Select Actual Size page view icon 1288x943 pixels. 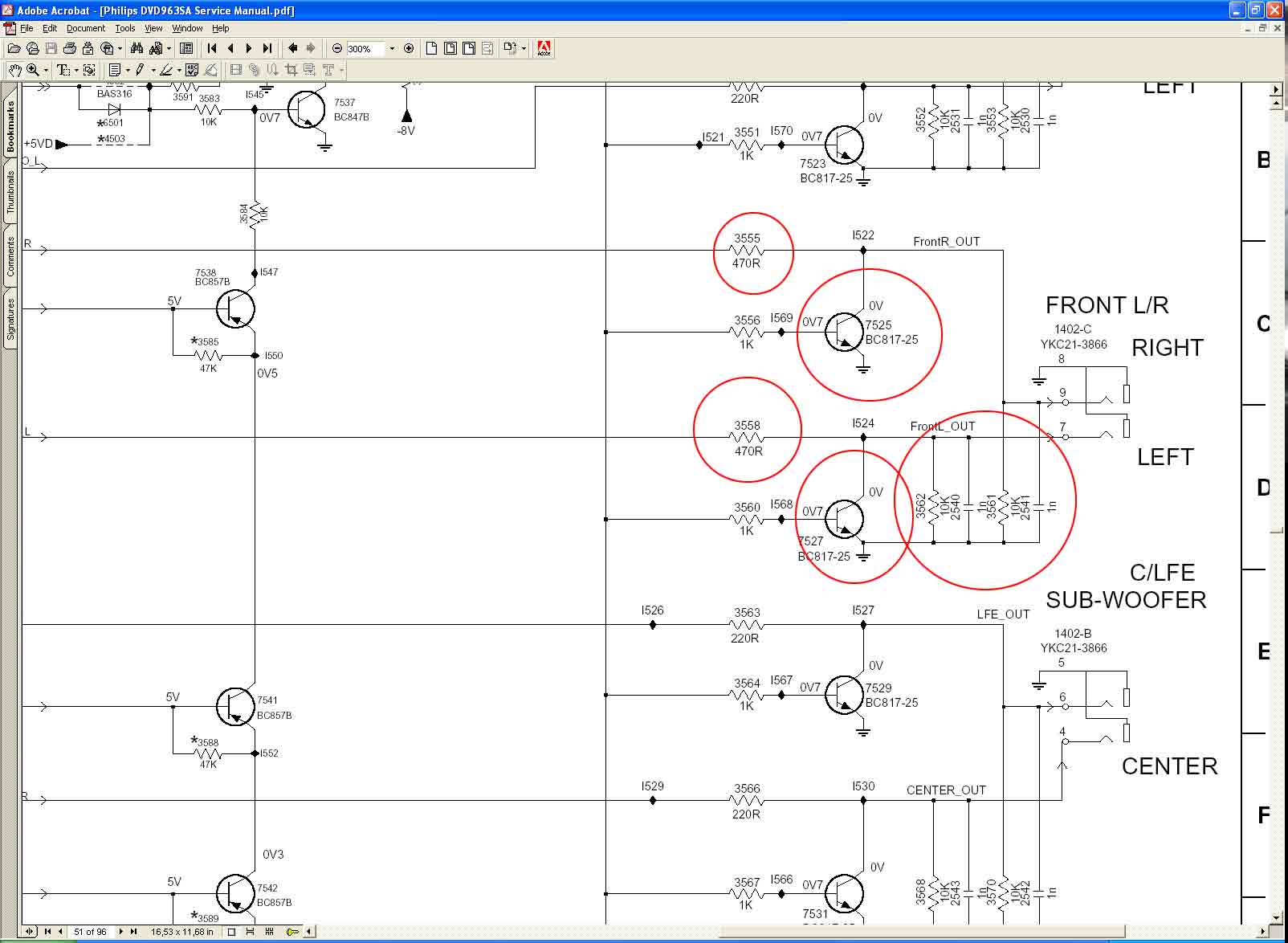pyautogui.click(x=431, y=48)
